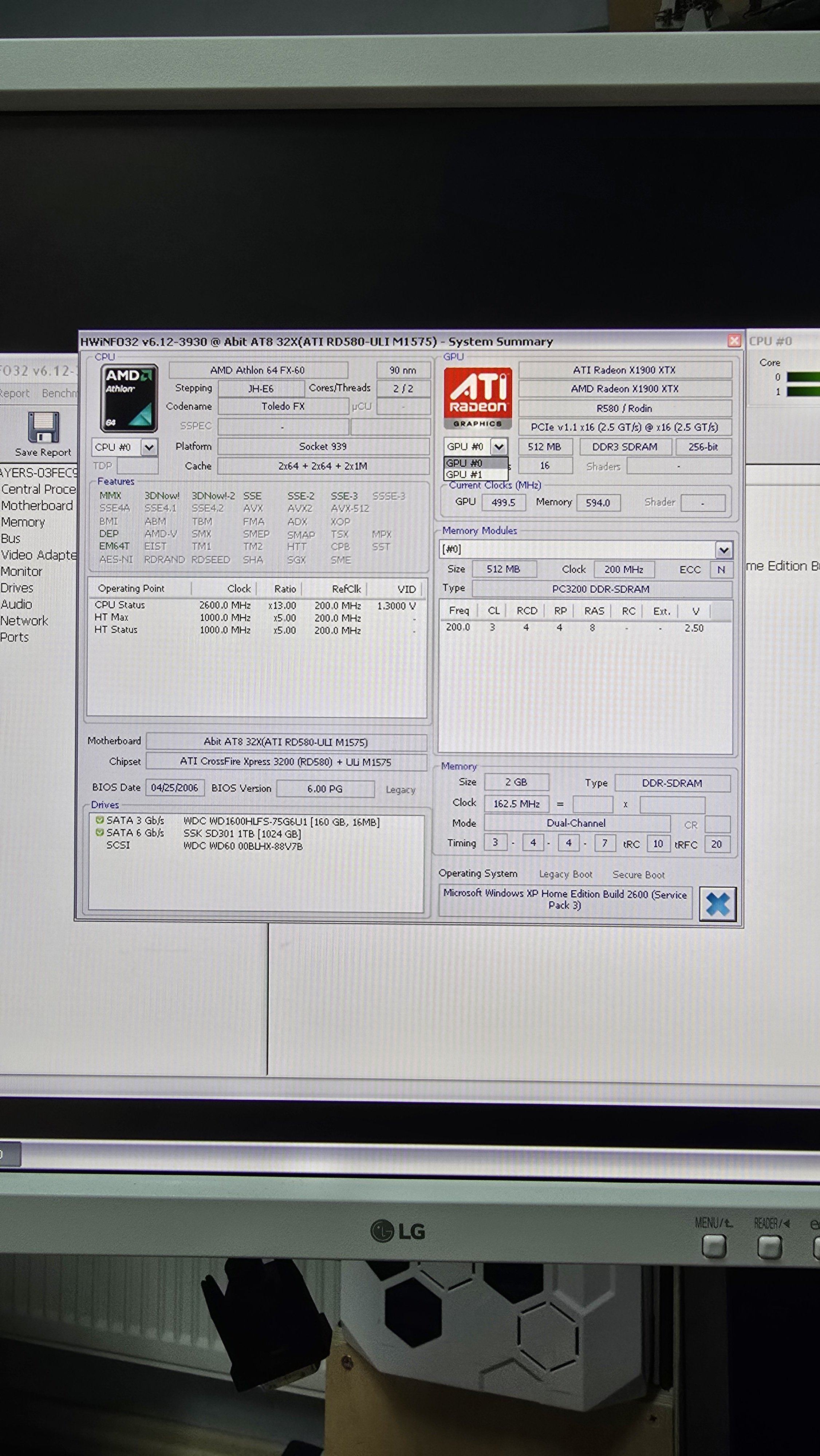Image resolution: width=820 pixels, height=1456 pixels.
Task: Open the Benchmark menu
Action: pos(59,393)
